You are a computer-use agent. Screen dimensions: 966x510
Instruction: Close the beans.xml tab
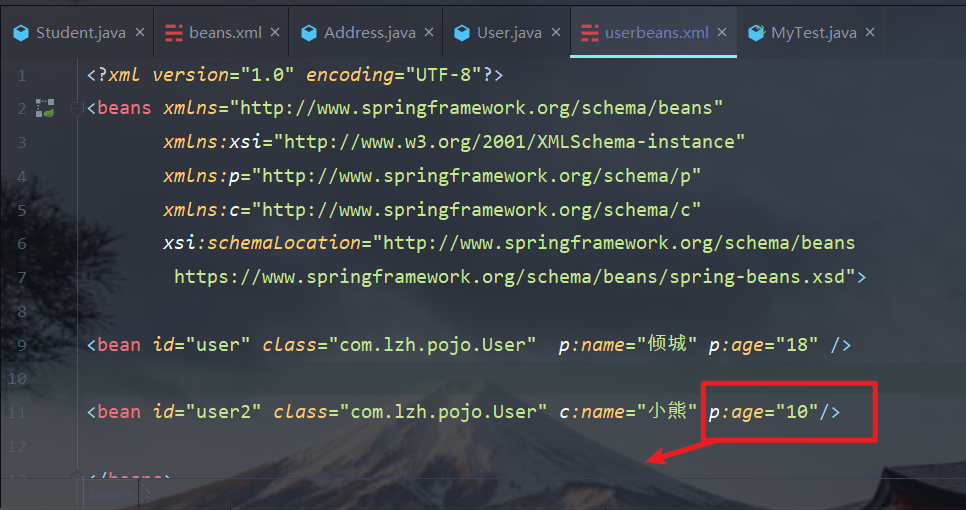275,32
